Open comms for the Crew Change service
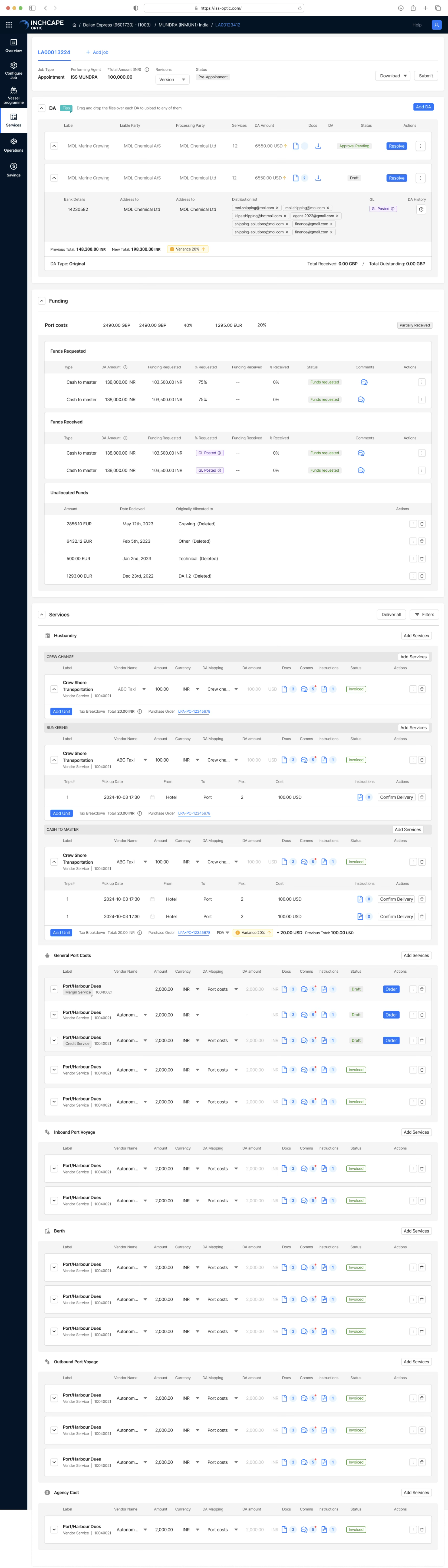The image size is (448, 1568). click(x=304, y=689)
